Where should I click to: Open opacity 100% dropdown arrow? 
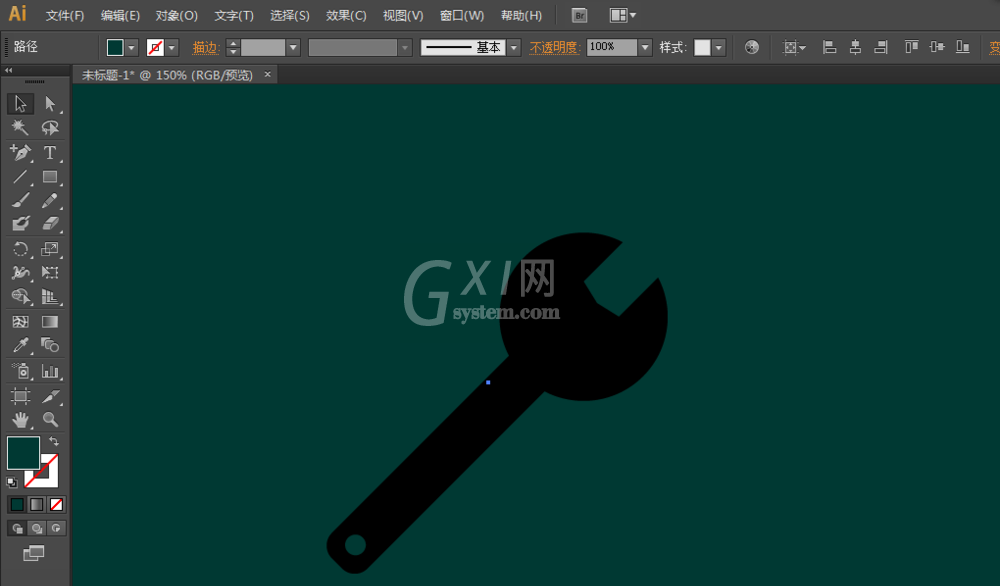tap(645, 48)
